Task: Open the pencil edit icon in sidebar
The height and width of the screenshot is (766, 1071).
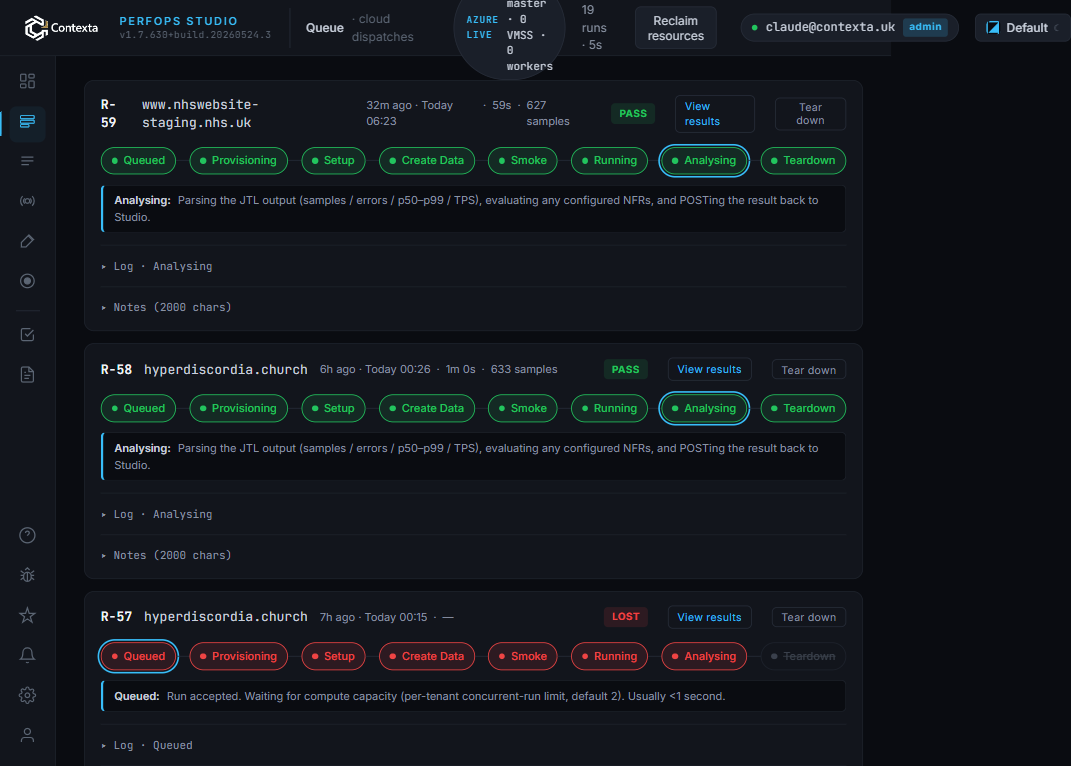Action: coord(27,241)
